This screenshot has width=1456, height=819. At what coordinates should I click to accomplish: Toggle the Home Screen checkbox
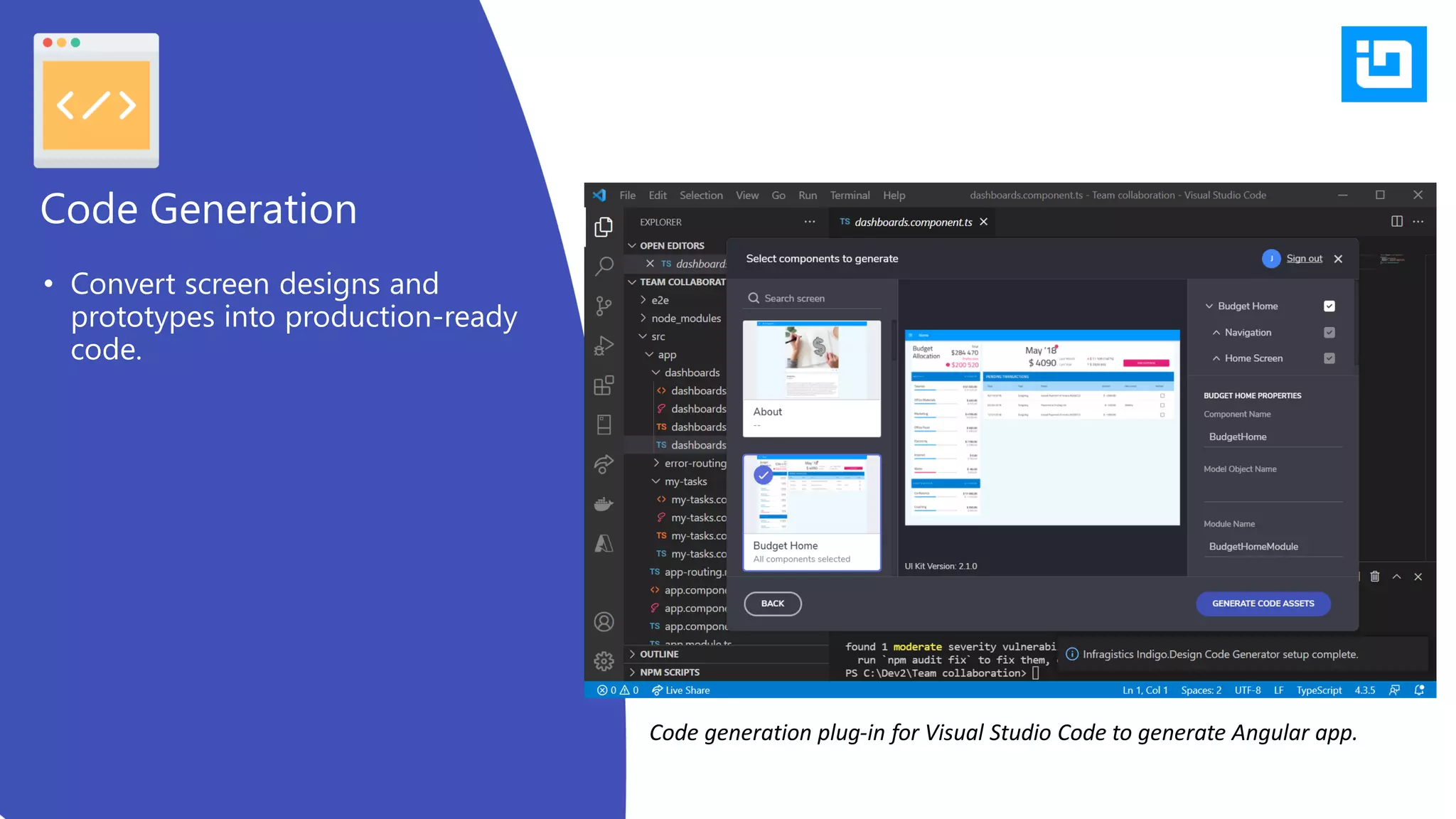point(1329,358)
